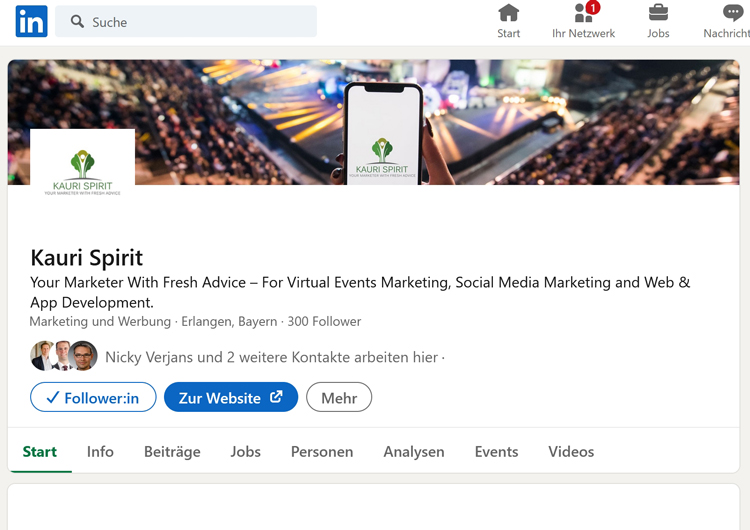Image resolution: width=750 pixels, height=530 pixels.
Task: Open the Videos tab
Action: pos(571,452)
